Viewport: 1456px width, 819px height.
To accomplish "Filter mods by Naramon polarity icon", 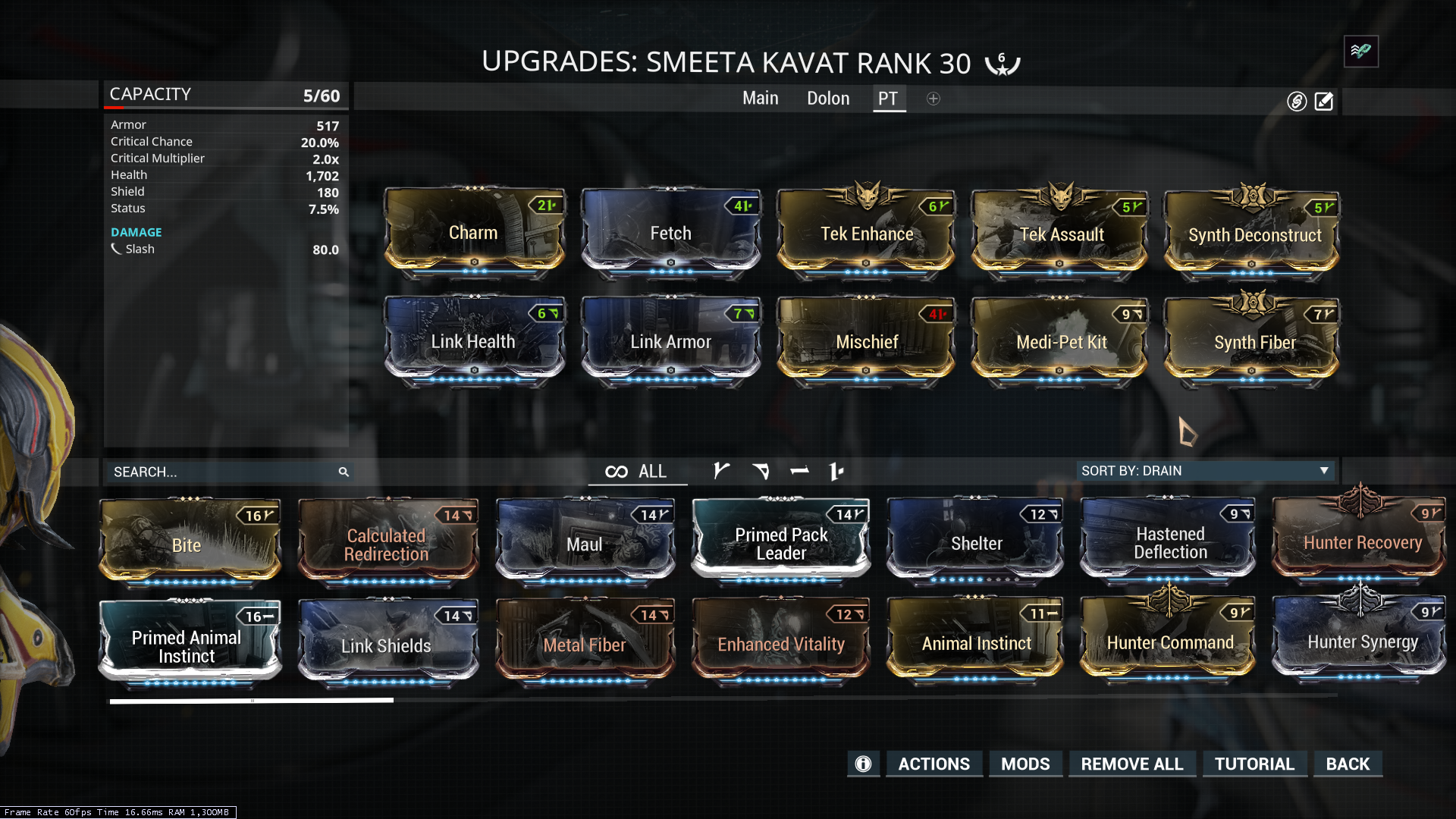I will (799, 471).
